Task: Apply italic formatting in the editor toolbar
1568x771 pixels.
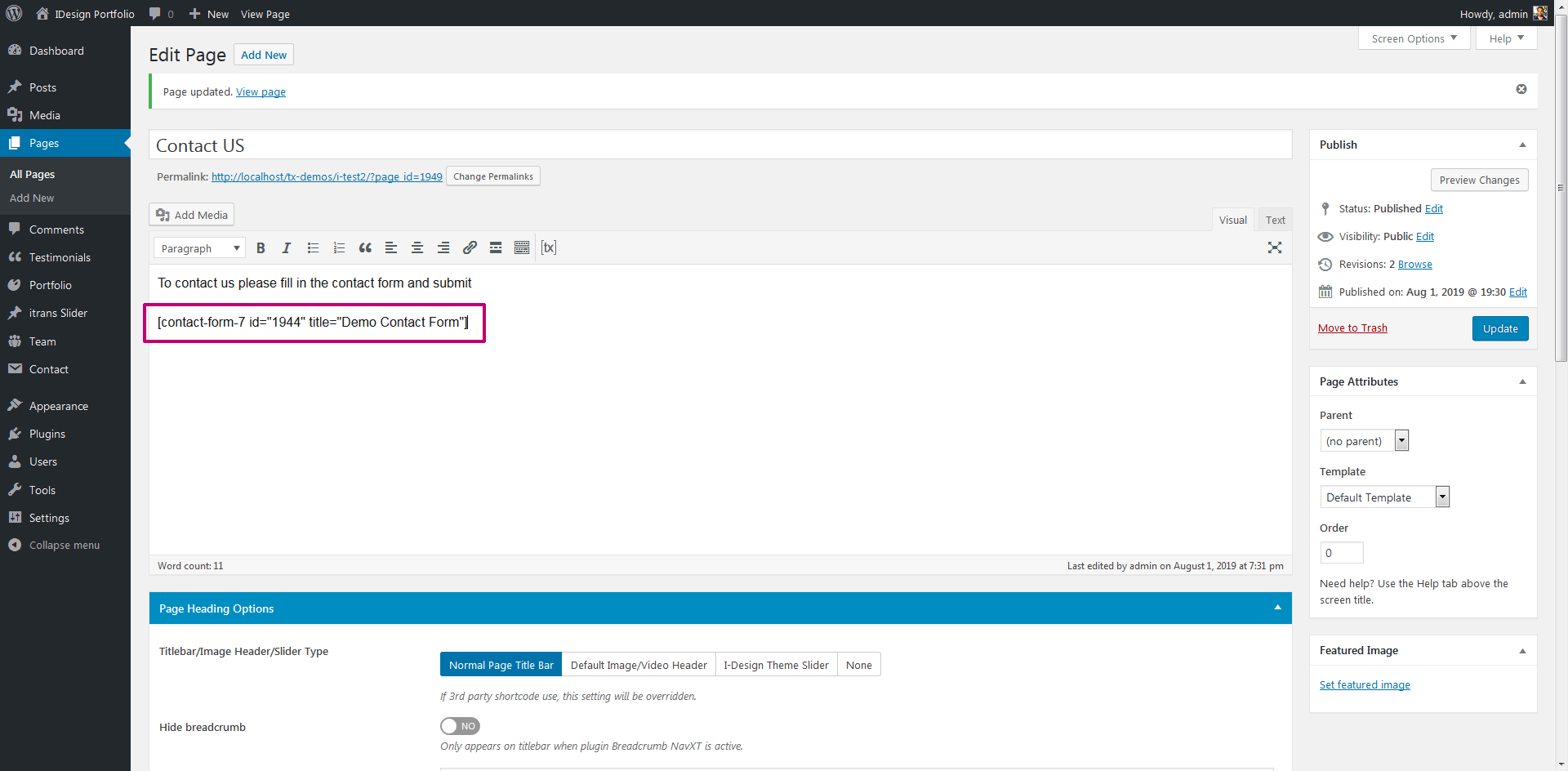Action: pyautogui.click(x=287, y=248)
